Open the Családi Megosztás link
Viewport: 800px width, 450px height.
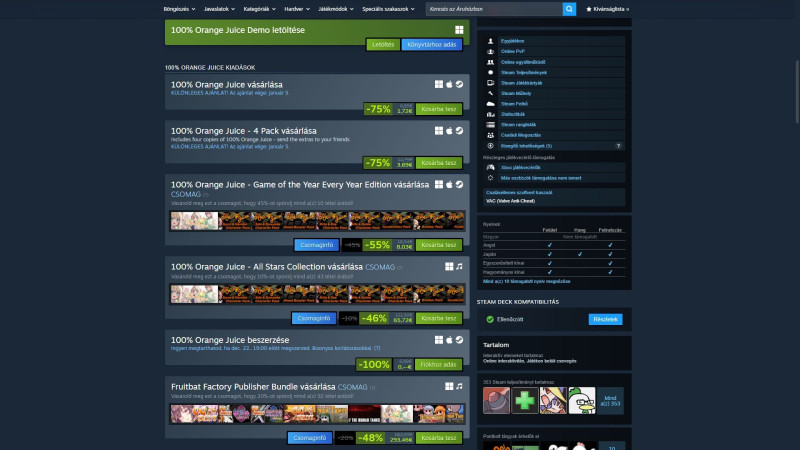[x=520, y=135]
